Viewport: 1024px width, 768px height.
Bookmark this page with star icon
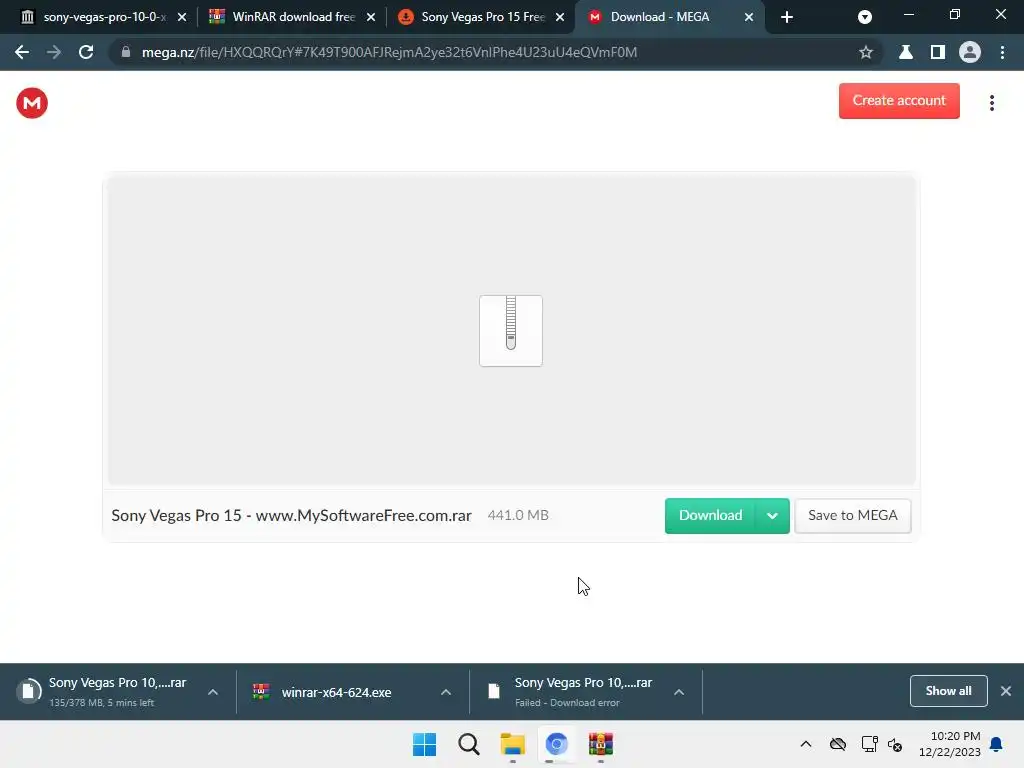[866, 52]
